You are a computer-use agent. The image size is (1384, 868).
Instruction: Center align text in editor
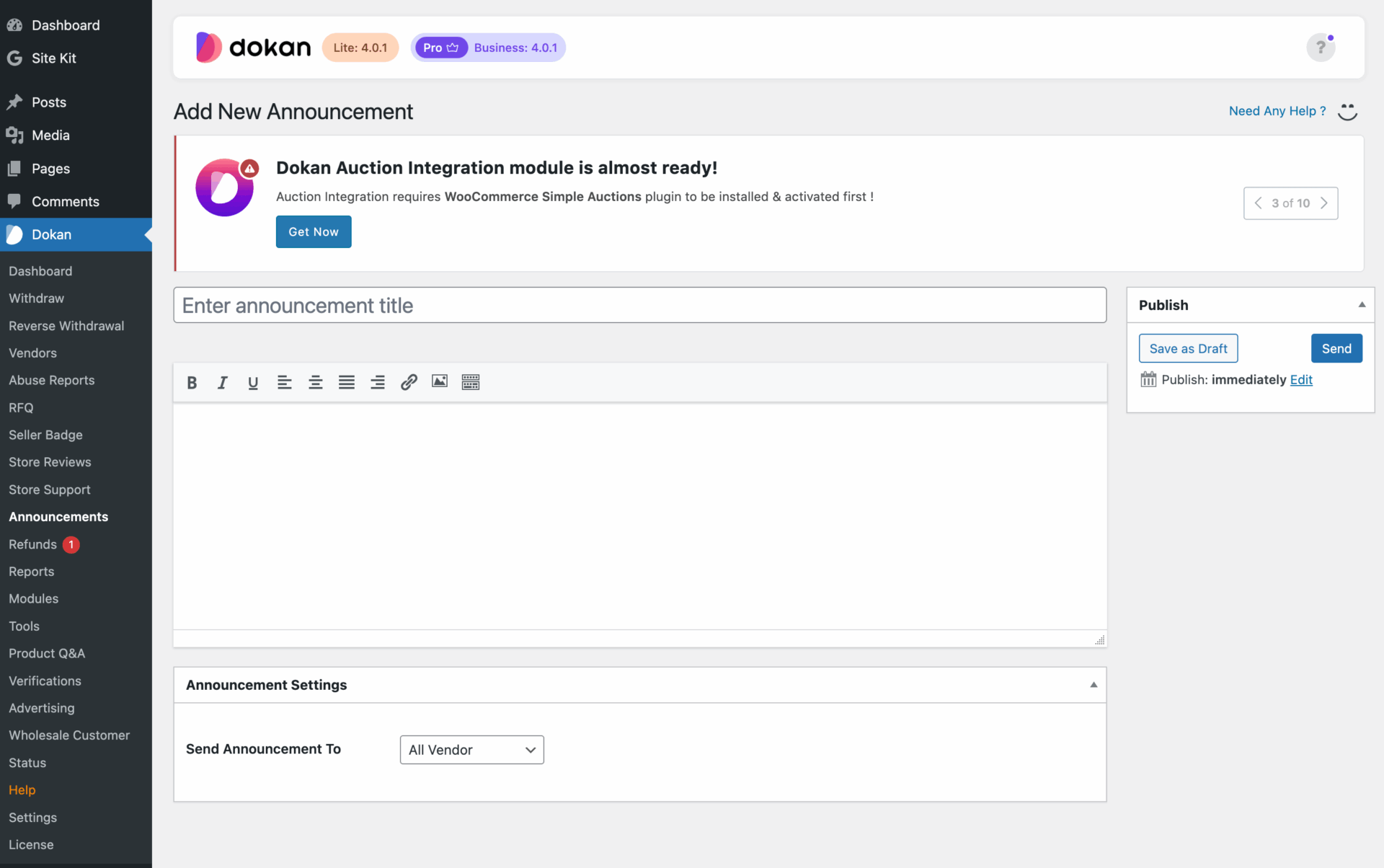(315, 382)
